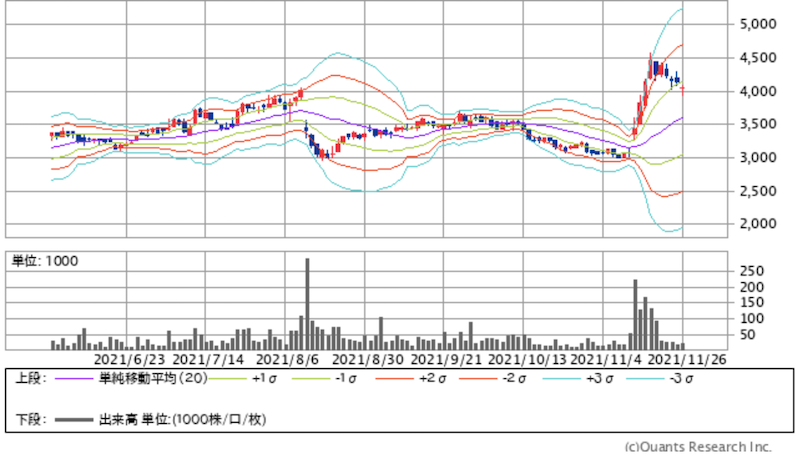Screen dimensions: 800x456
Task: Click the gray 出来高 legend bar swatch
Action: [74, 420]
